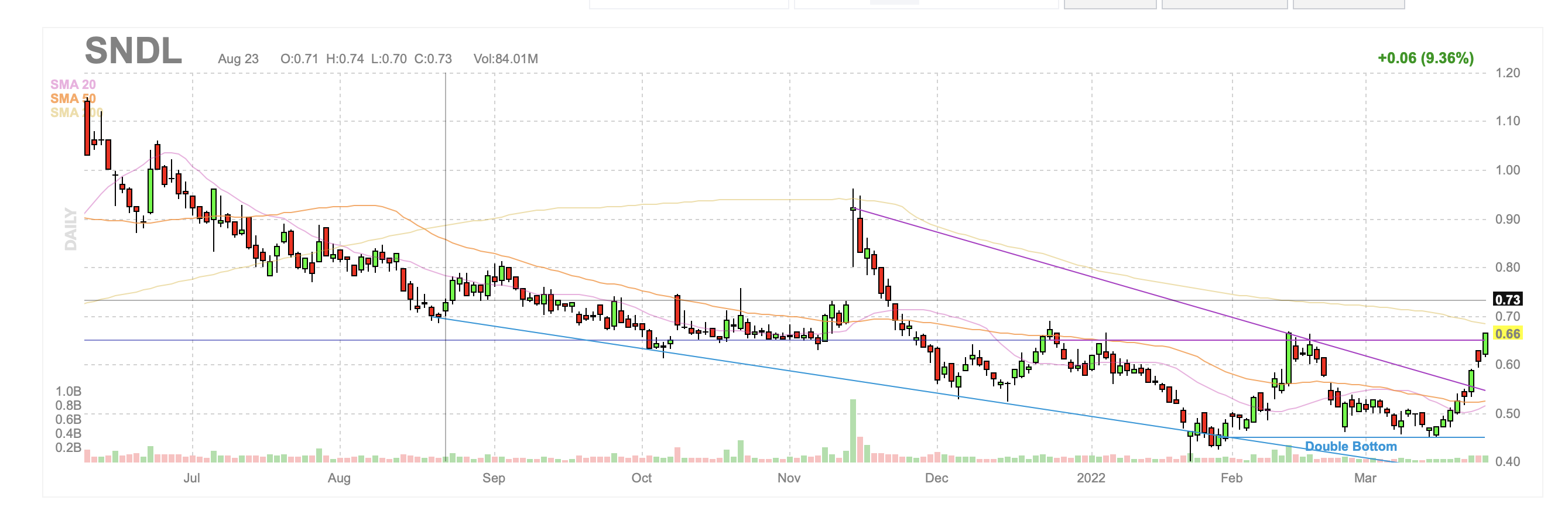Click the high price H:0.74 value

(345, 59)
